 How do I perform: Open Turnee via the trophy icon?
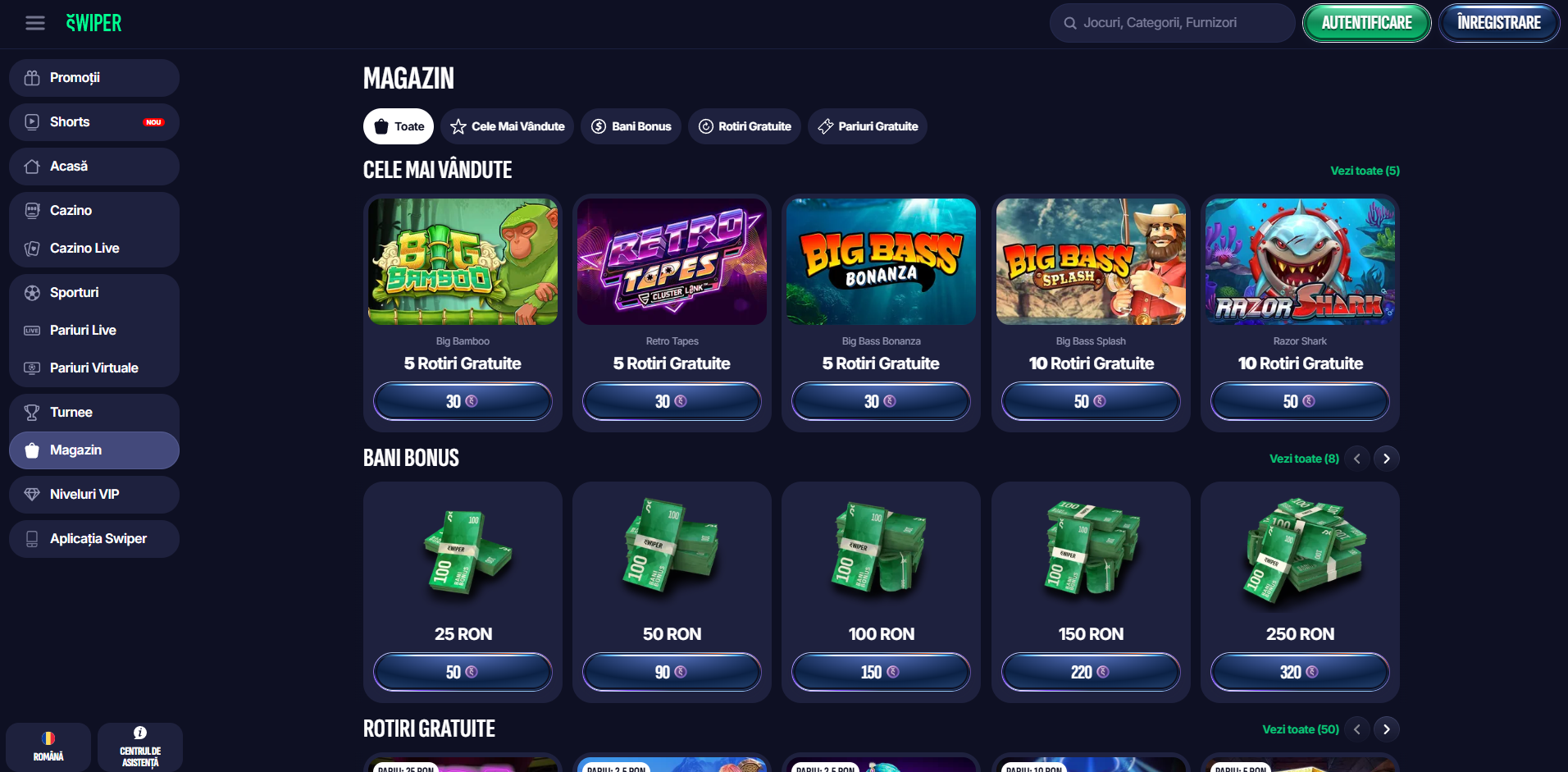click(32, 413)
